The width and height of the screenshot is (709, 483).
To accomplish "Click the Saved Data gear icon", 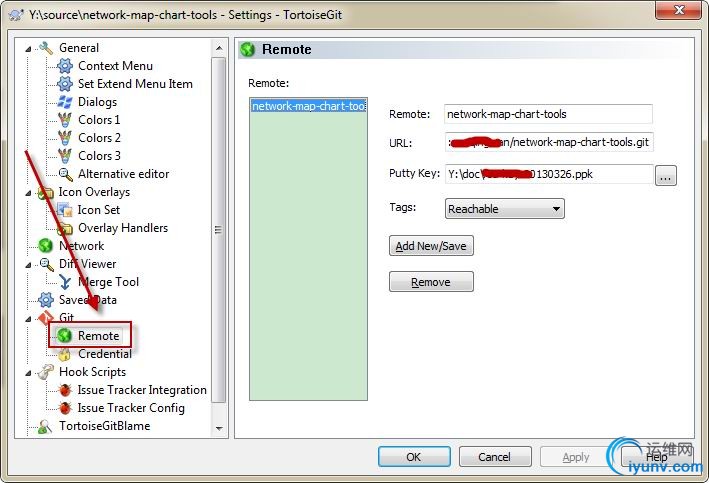I will 46,300.
